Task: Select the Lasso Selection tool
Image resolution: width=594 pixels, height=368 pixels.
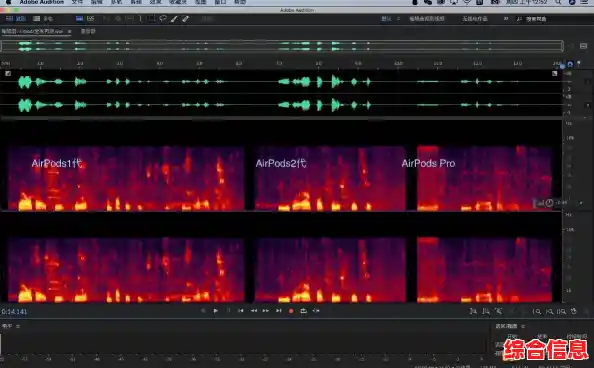Action: 163,19
